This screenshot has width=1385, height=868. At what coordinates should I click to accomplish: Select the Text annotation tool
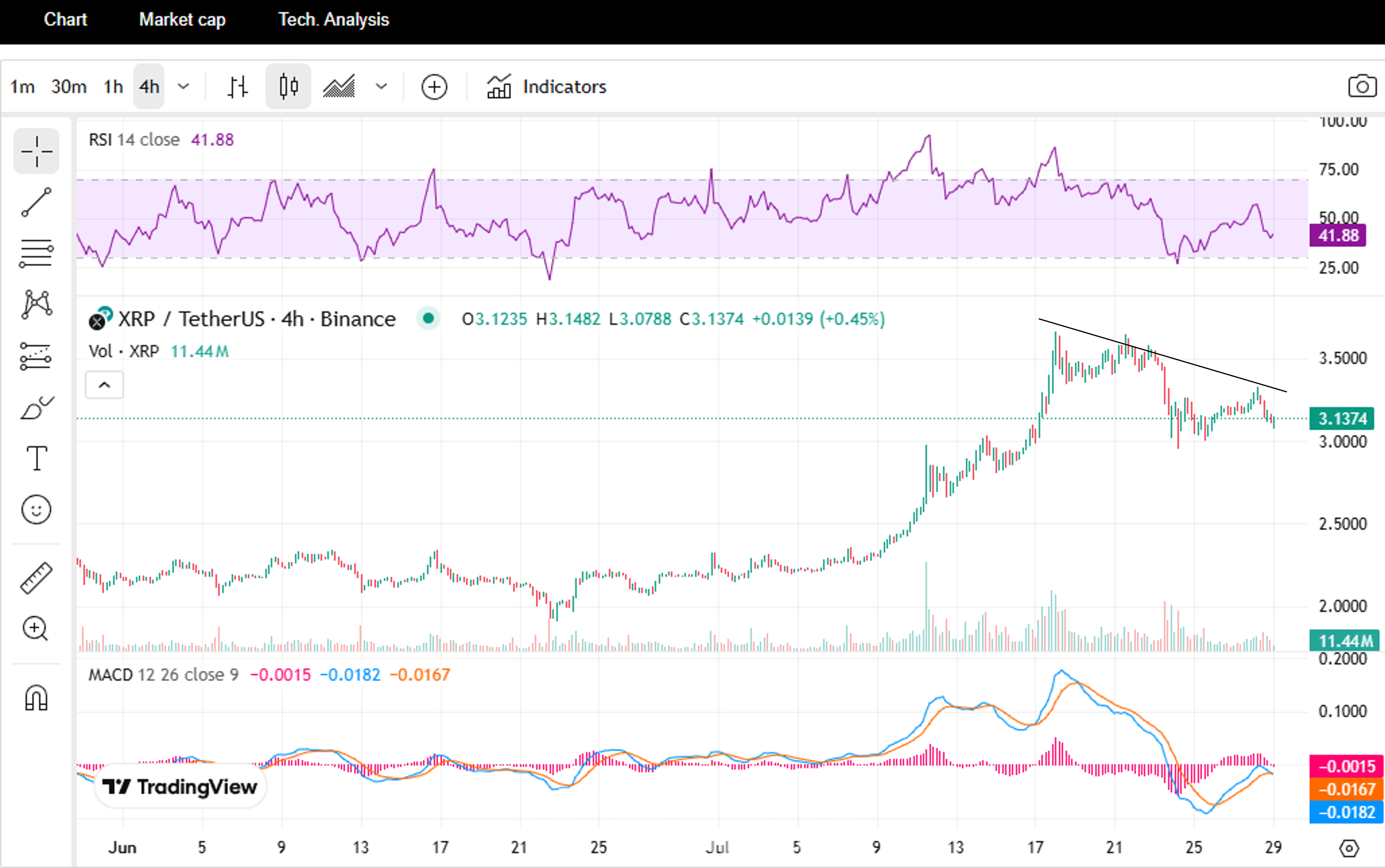tap(36, 458)
